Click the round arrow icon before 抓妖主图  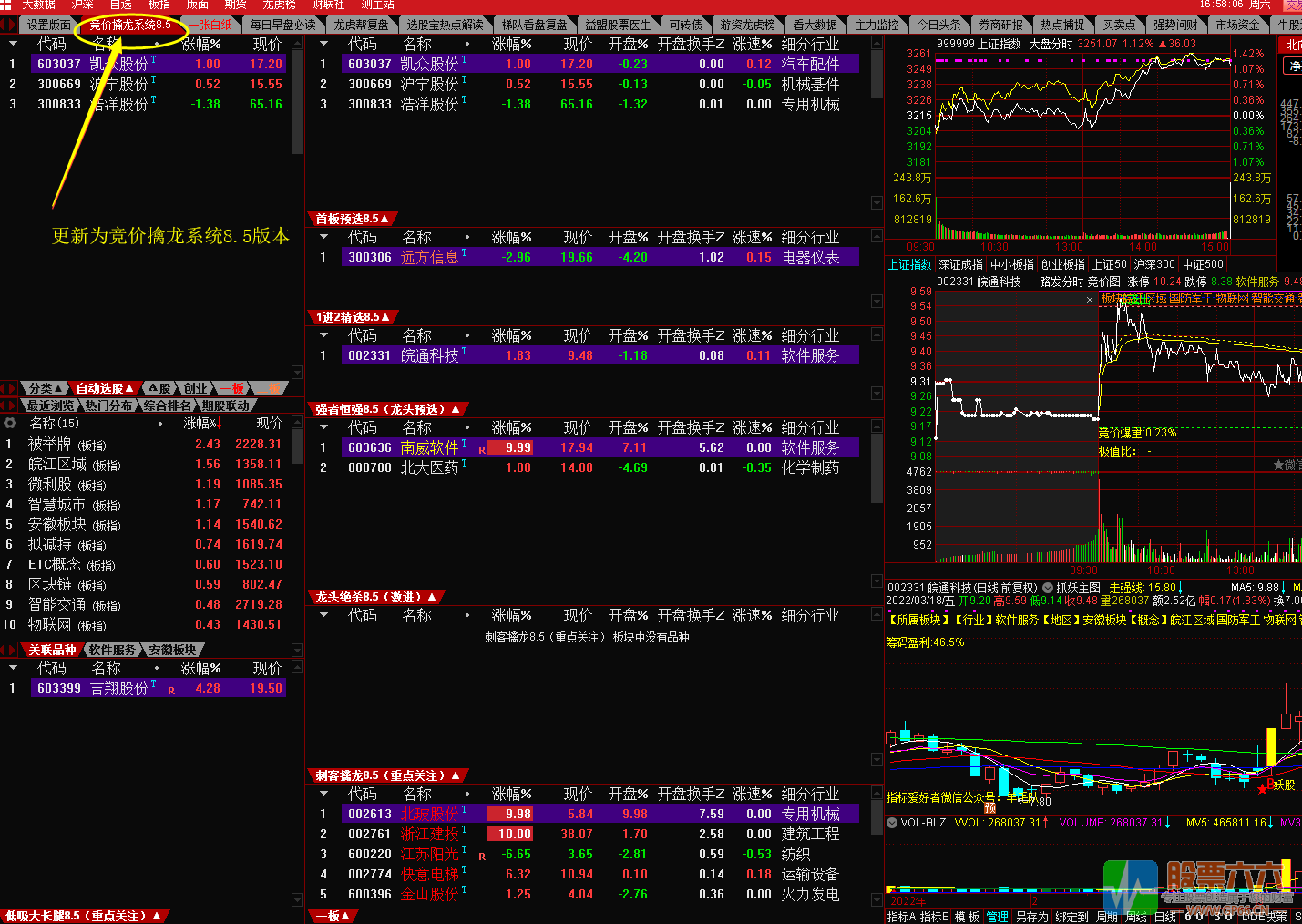point(1048,588)
